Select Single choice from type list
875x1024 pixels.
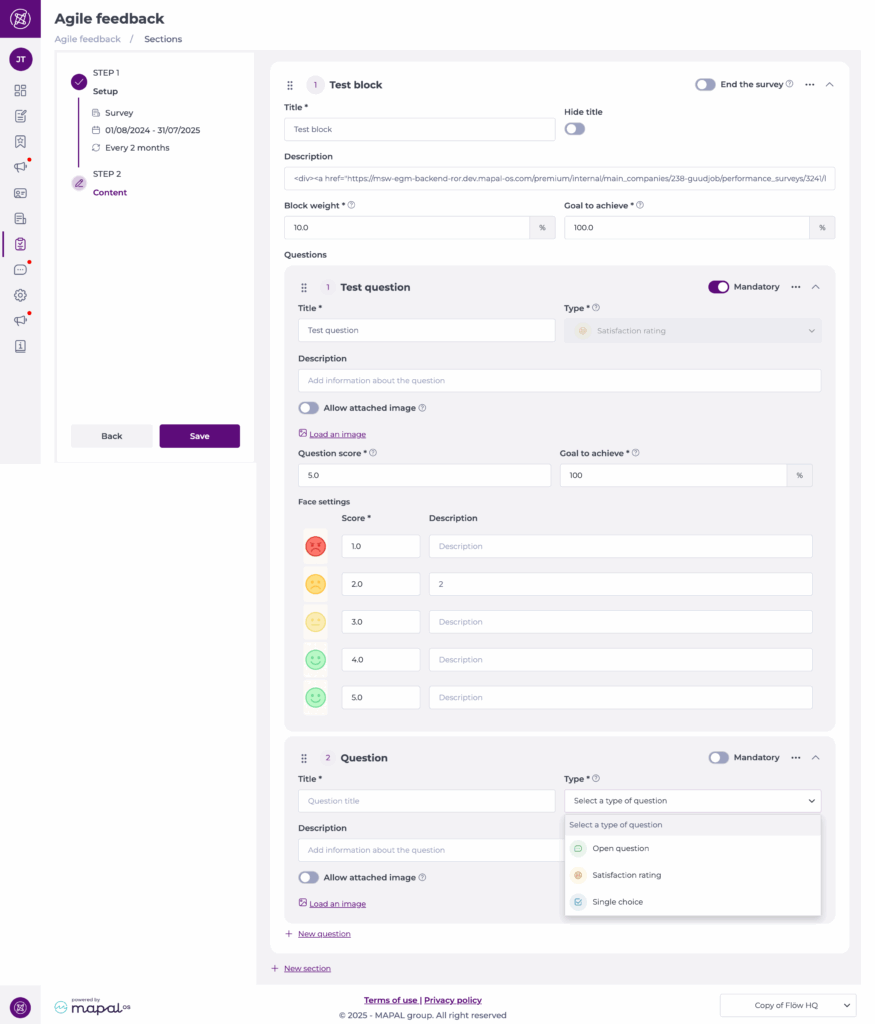tap(617, 902)
